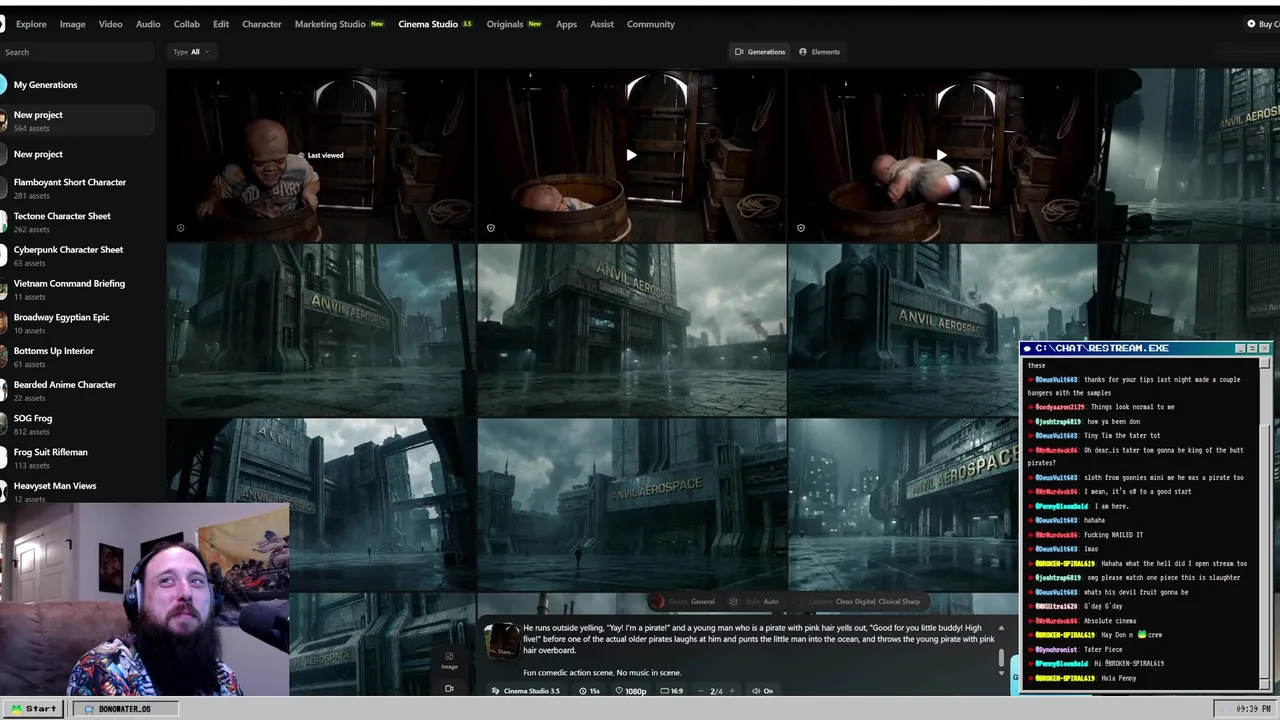Screen dimensions: 1280x720
Task: Toggle the sound On setting
Action: 762,691
